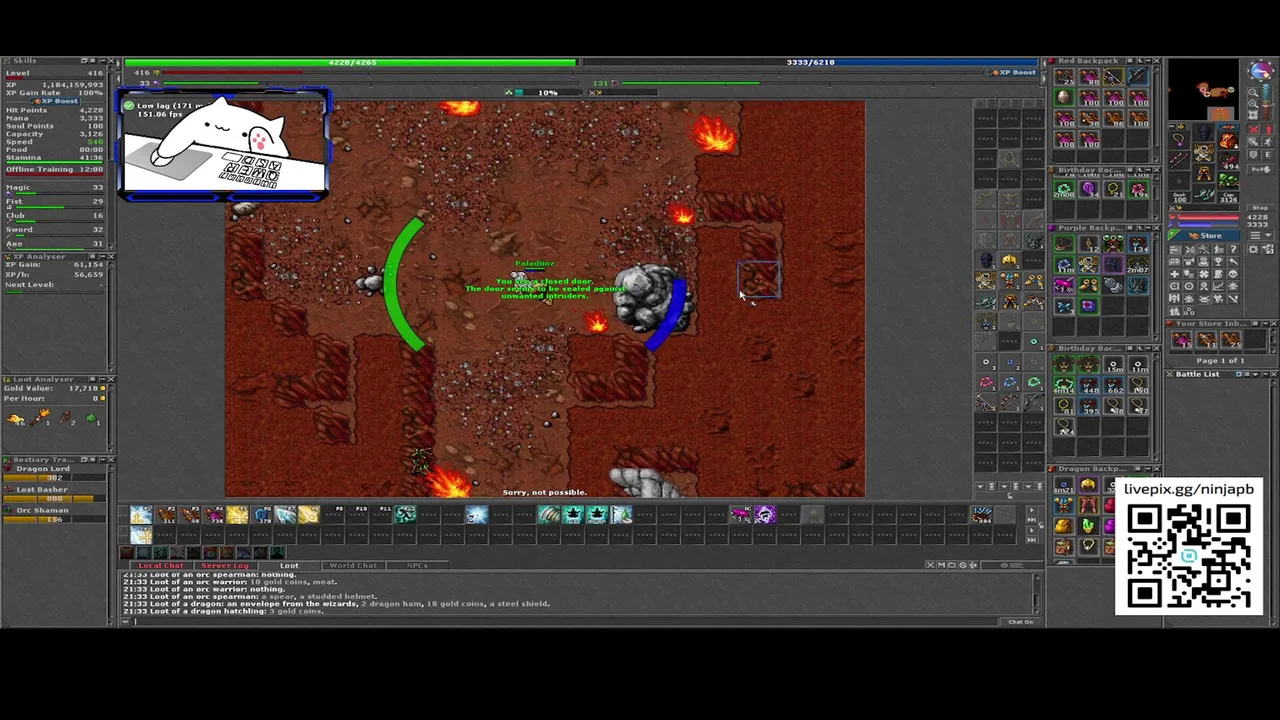Viewport: 1280px width, 720px height.
Task: Use the action bar item showing 738
Action: click(213, 514)
